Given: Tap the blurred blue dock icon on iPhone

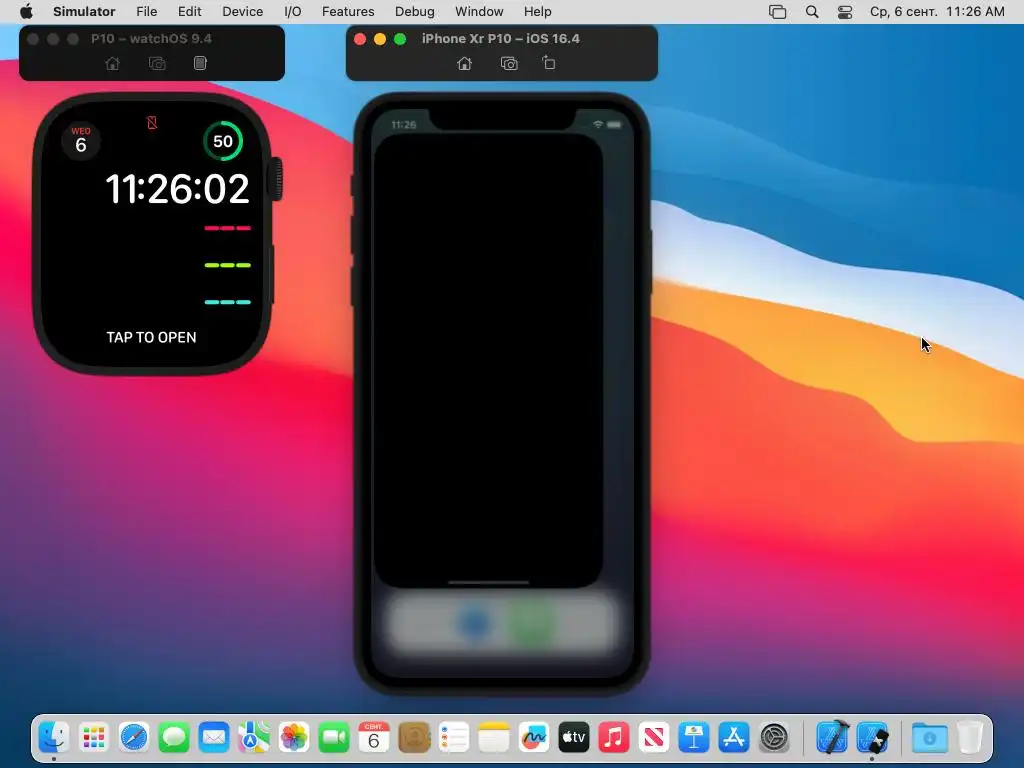Looking at the screenshot, I should (x=475, y=623).
